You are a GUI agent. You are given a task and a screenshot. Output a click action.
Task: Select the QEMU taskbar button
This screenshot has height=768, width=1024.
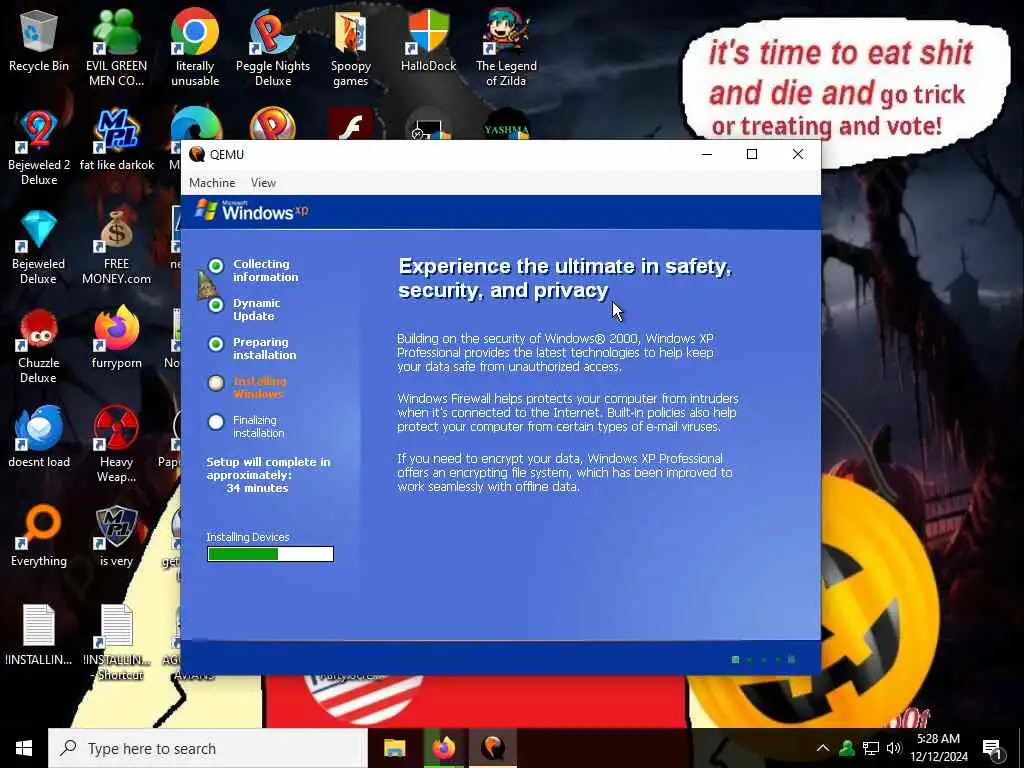click(x=493, y=748)
